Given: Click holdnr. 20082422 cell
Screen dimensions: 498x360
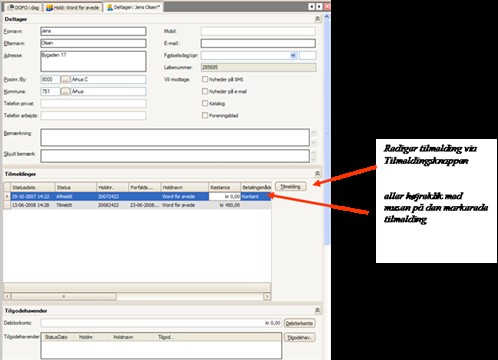Looking at the screenshot, I should [x=112, y=205].
